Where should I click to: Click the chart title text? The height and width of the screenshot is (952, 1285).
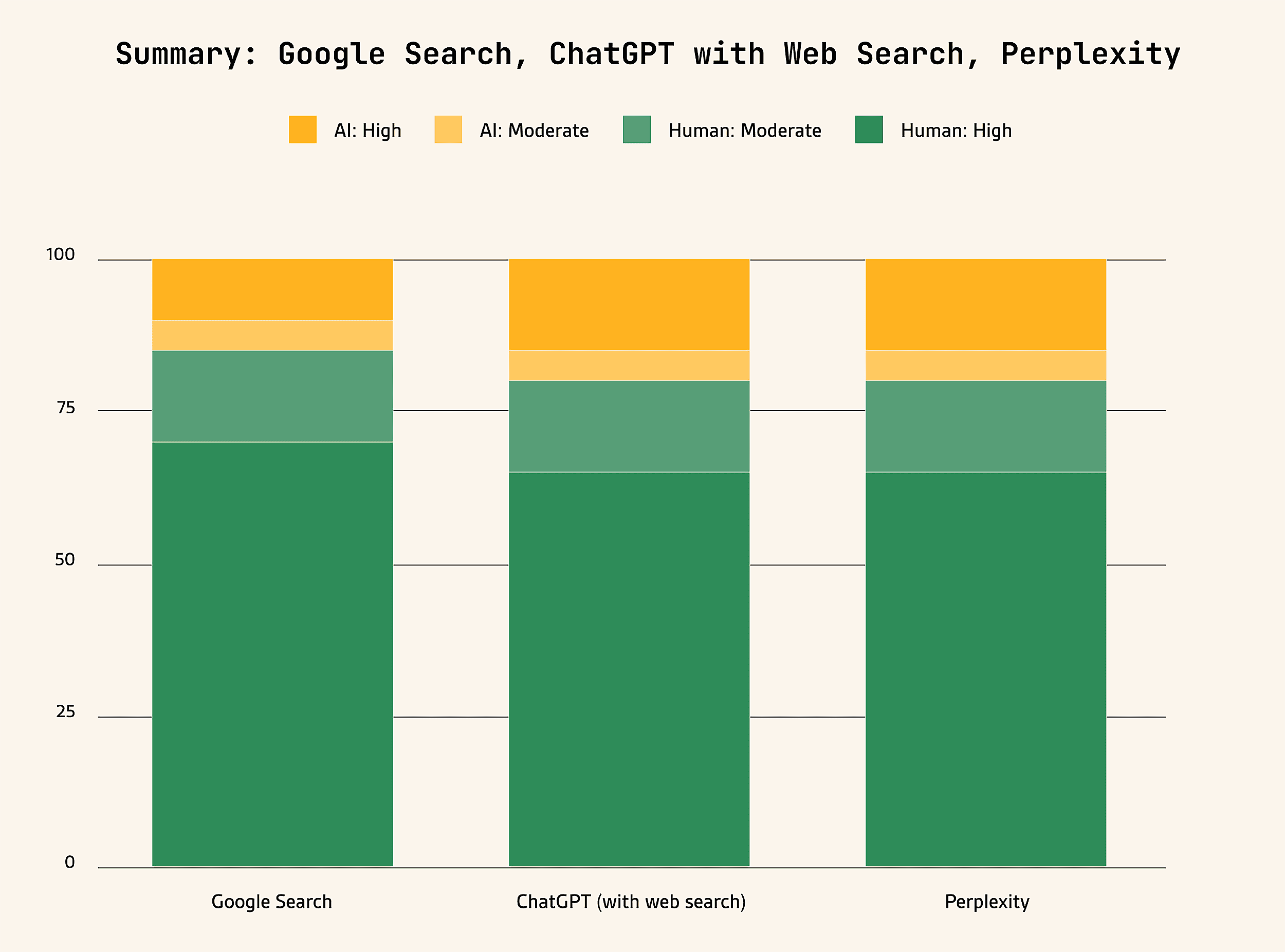point(648,54)
